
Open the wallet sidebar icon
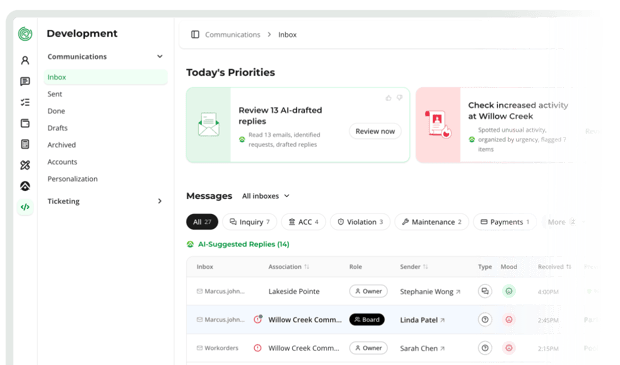click(25, 123)
